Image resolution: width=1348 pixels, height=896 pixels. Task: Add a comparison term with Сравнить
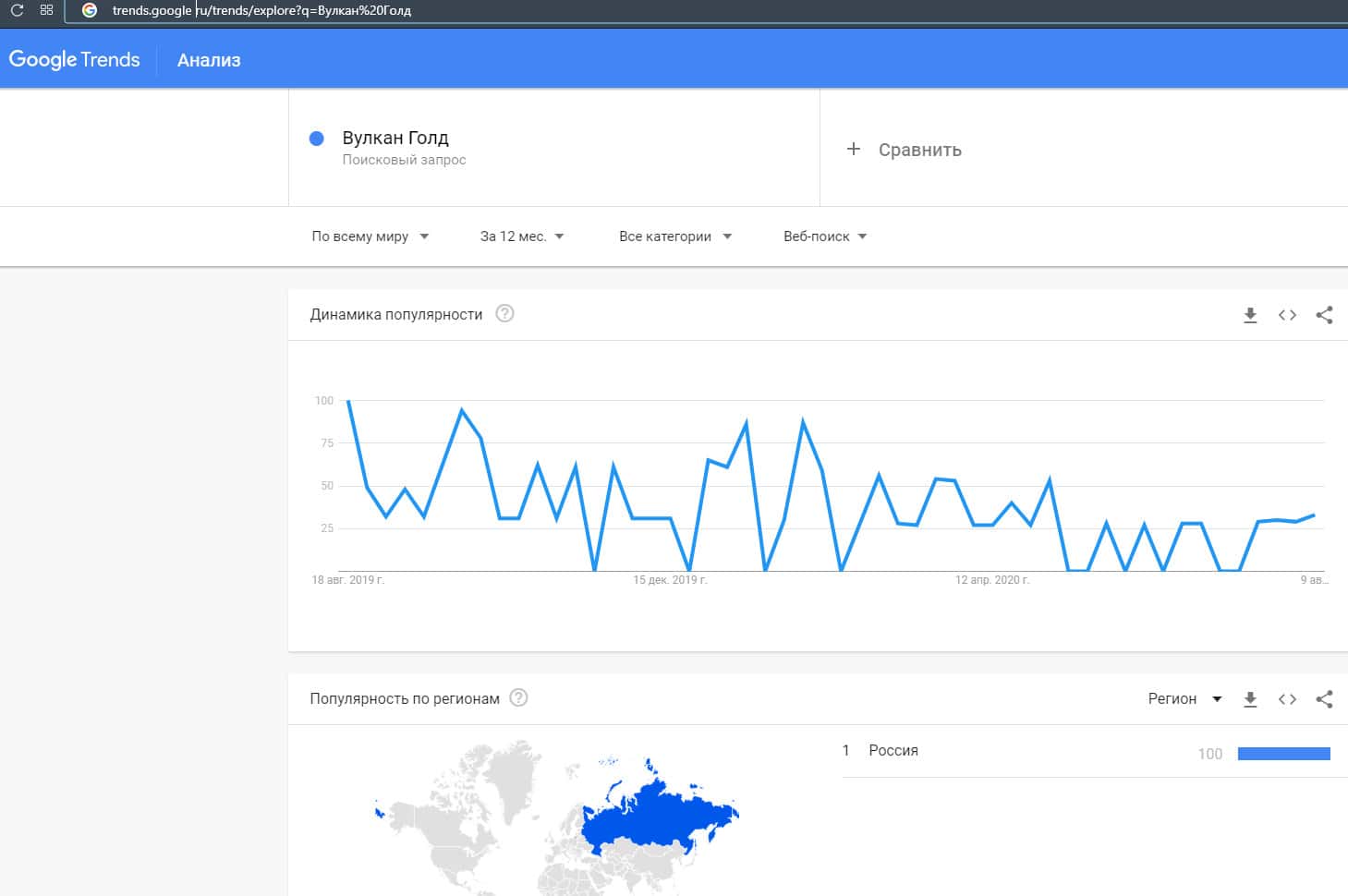[905, 150]
